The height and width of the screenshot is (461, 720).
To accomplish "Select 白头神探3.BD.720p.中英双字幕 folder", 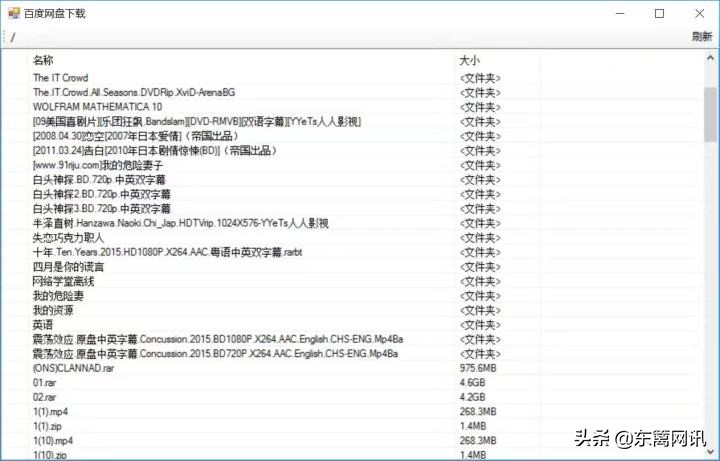I will (101, 209).
